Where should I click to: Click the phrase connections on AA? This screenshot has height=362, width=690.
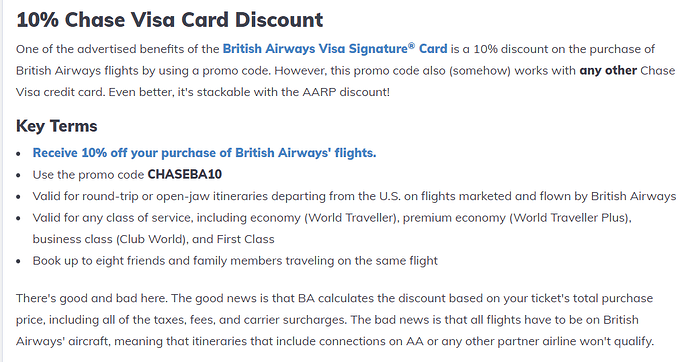pos(371,341)
